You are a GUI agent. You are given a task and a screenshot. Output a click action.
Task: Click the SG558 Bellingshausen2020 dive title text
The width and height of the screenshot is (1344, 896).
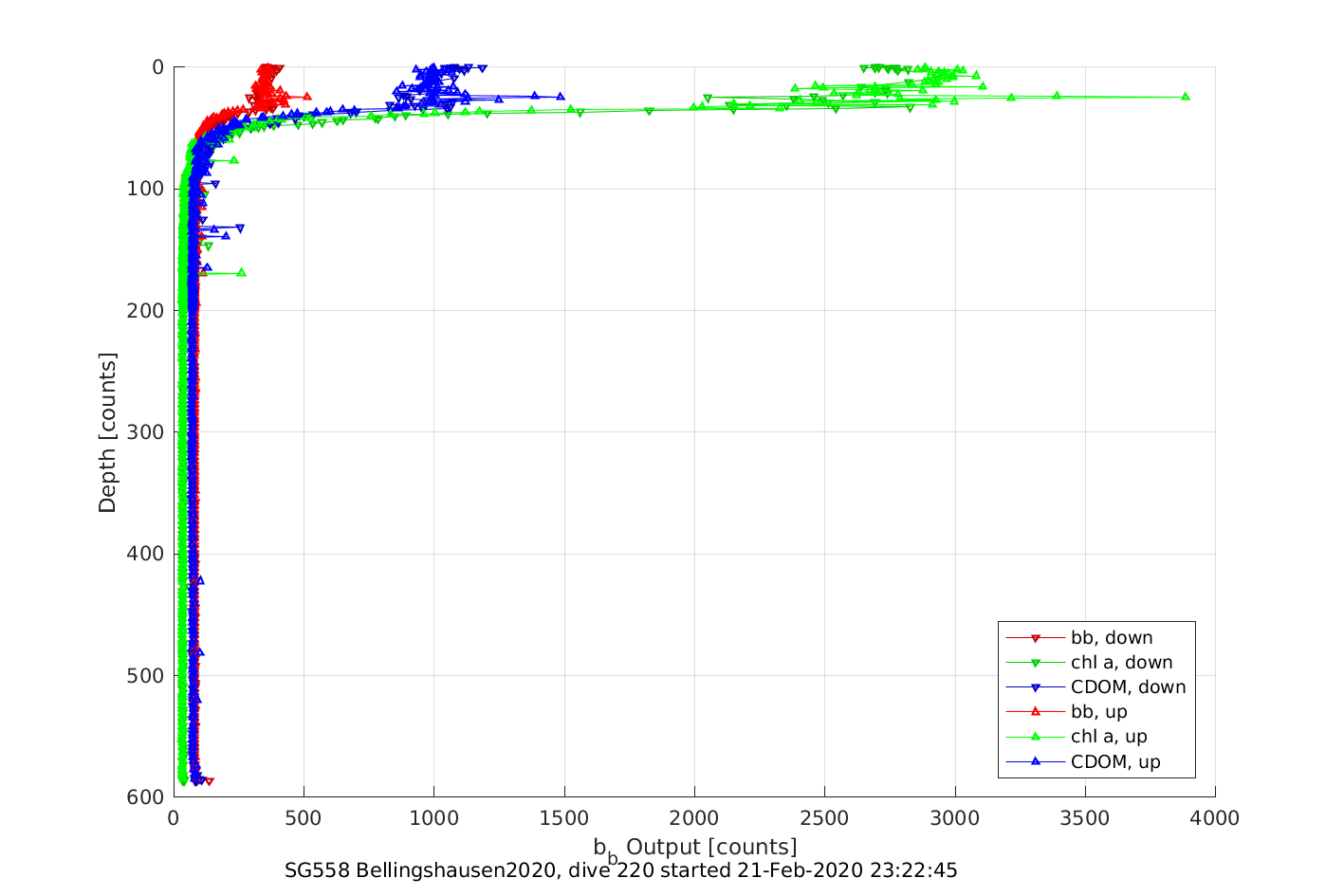point(621,870)
